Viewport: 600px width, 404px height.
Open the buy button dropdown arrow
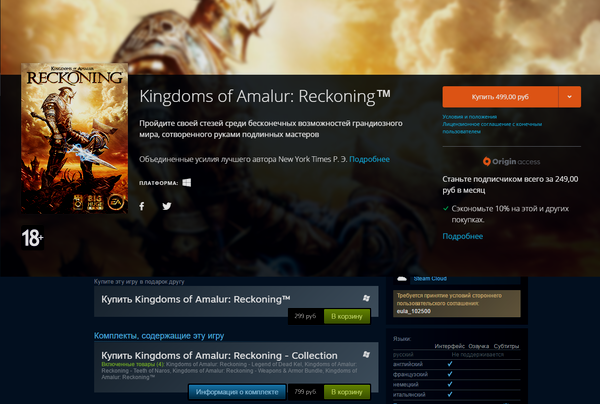(x=569, y=97)
